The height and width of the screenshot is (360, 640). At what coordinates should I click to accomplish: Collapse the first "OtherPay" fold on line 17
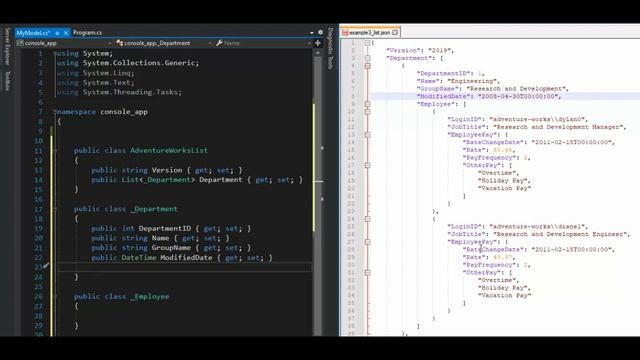pos(367,165)
